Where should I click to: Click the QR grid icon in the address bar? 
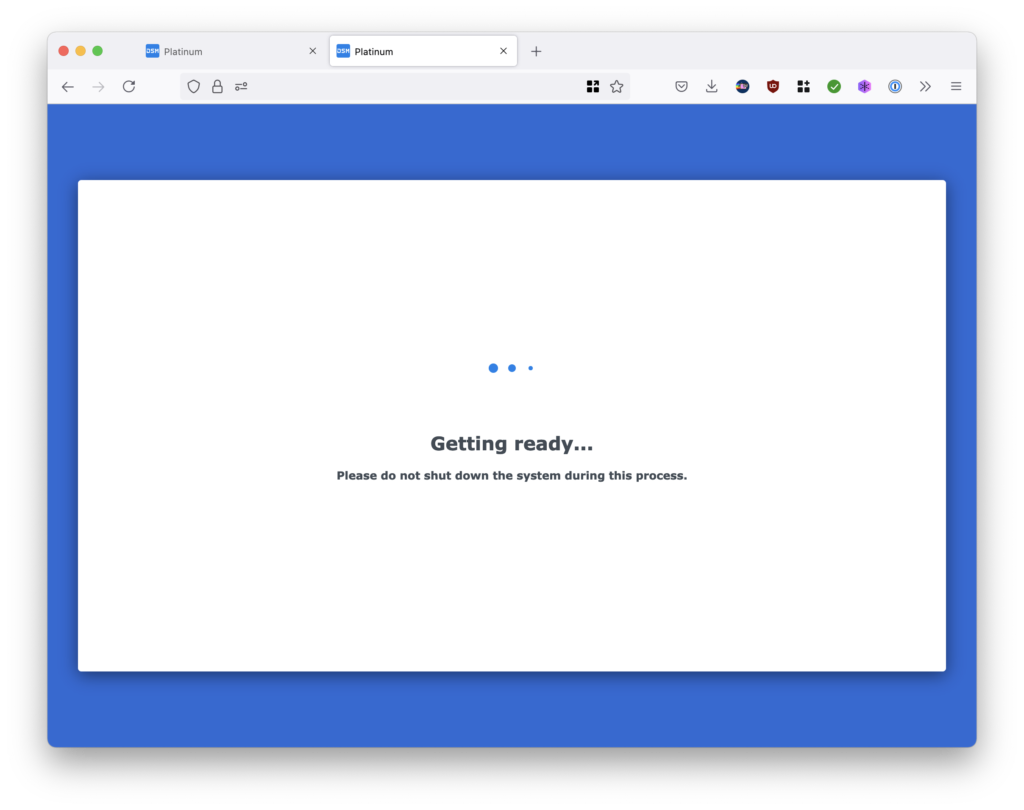point(593,86)
